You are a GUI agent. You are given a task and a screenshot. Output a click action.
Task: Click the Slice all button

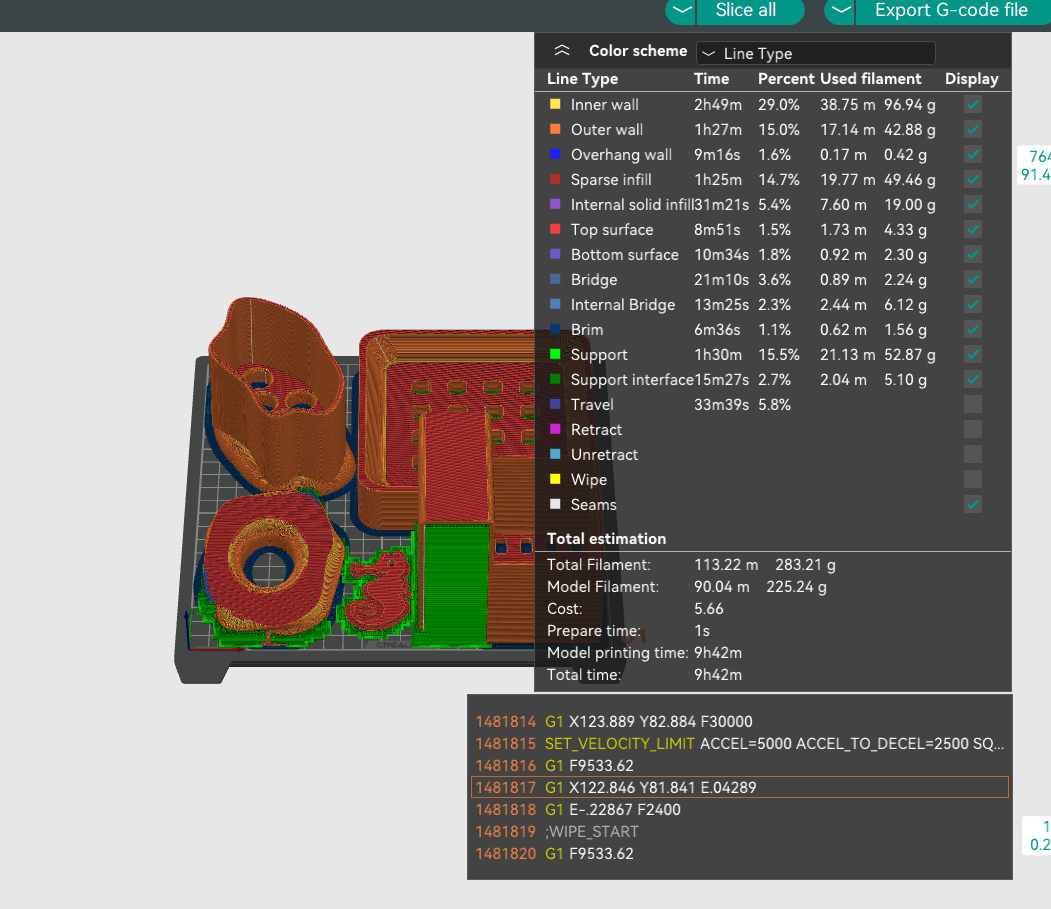pyautogui.click(x=747, y=10)
